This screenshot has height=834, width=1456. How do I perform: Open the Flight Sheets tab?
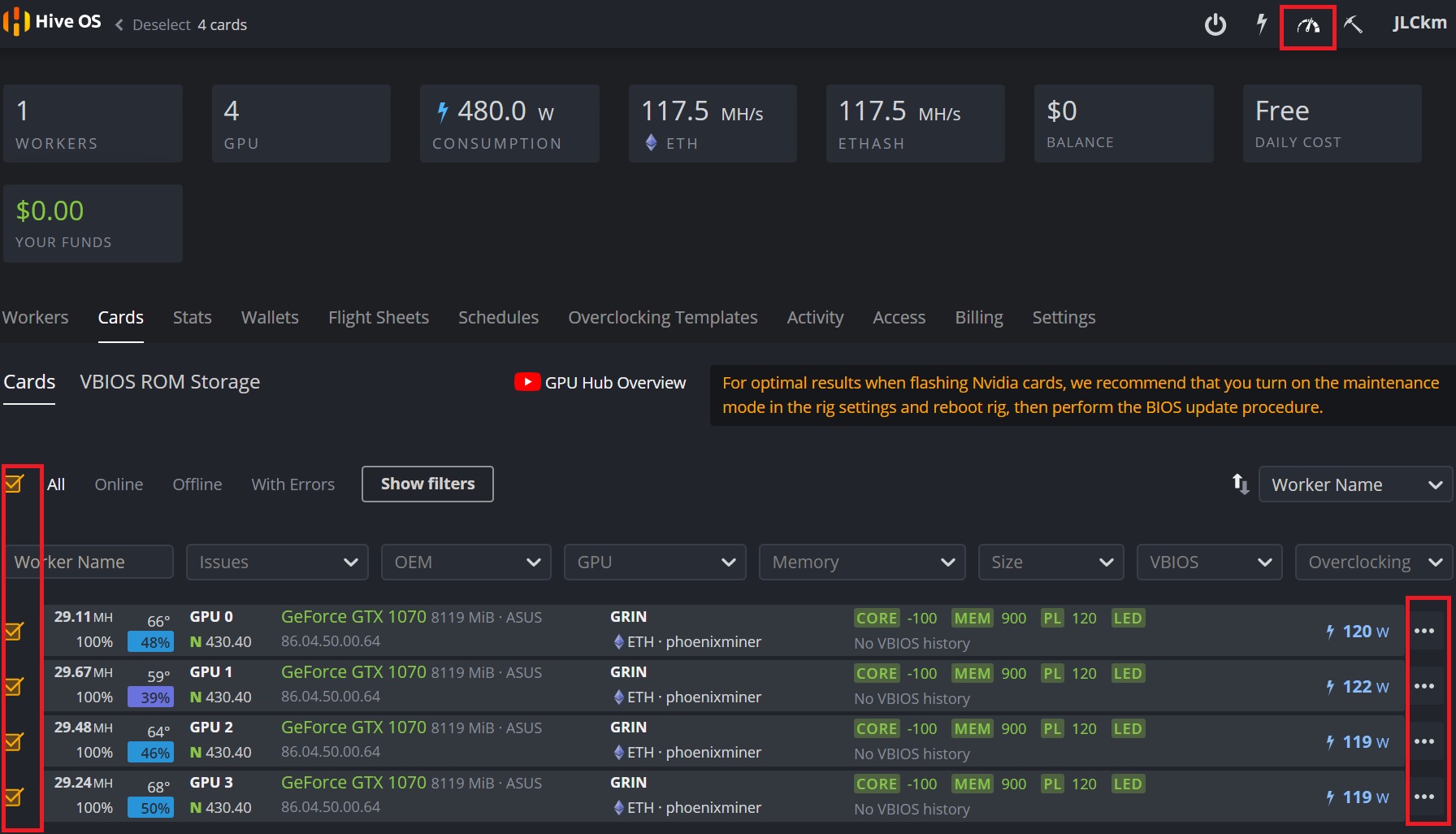(379, 317)
